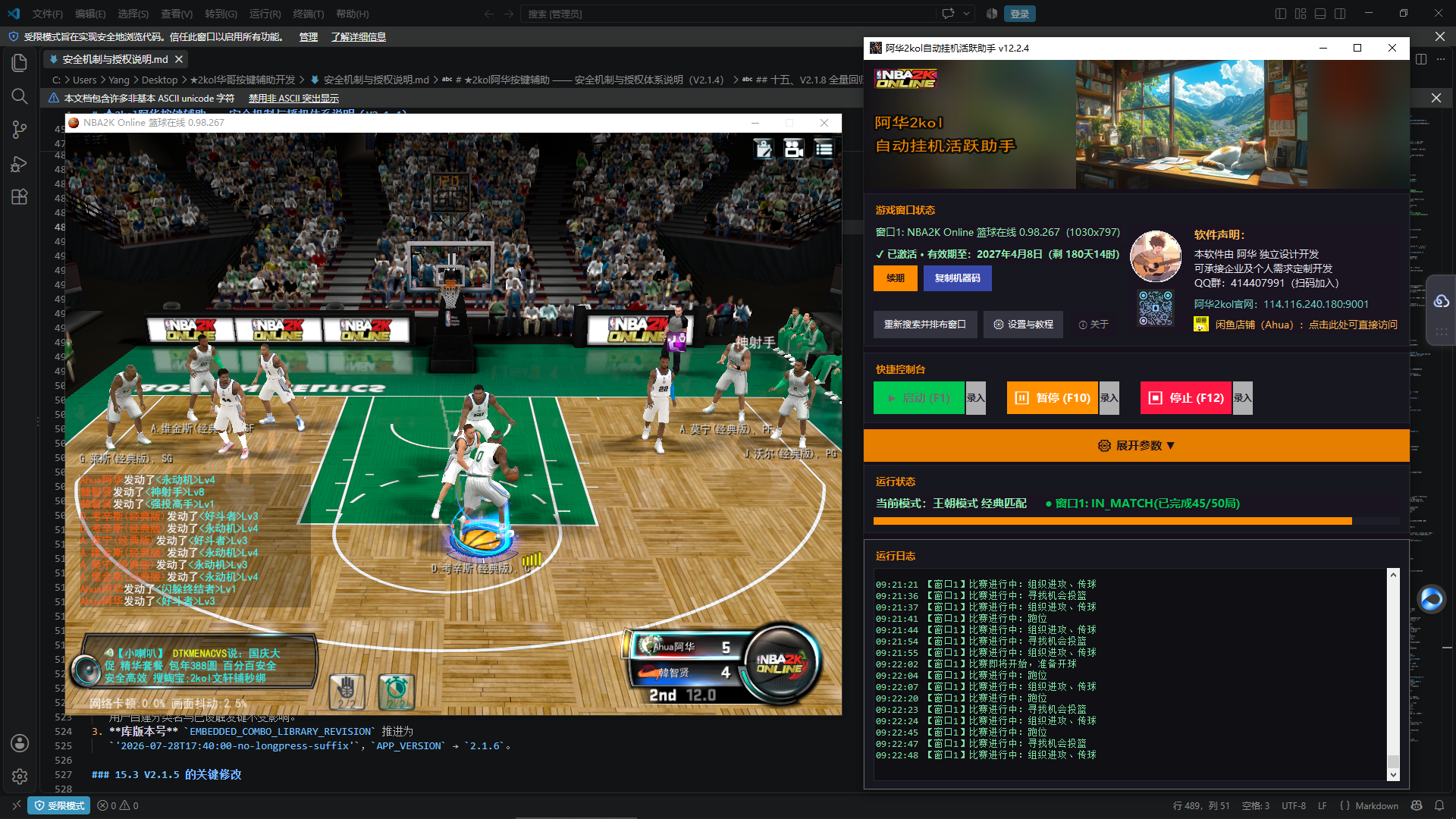The width and height of the screenshot is (1456, 819).
Task: Toggle the primary sidebar layout icon
Action: [x=1281, y=14]
